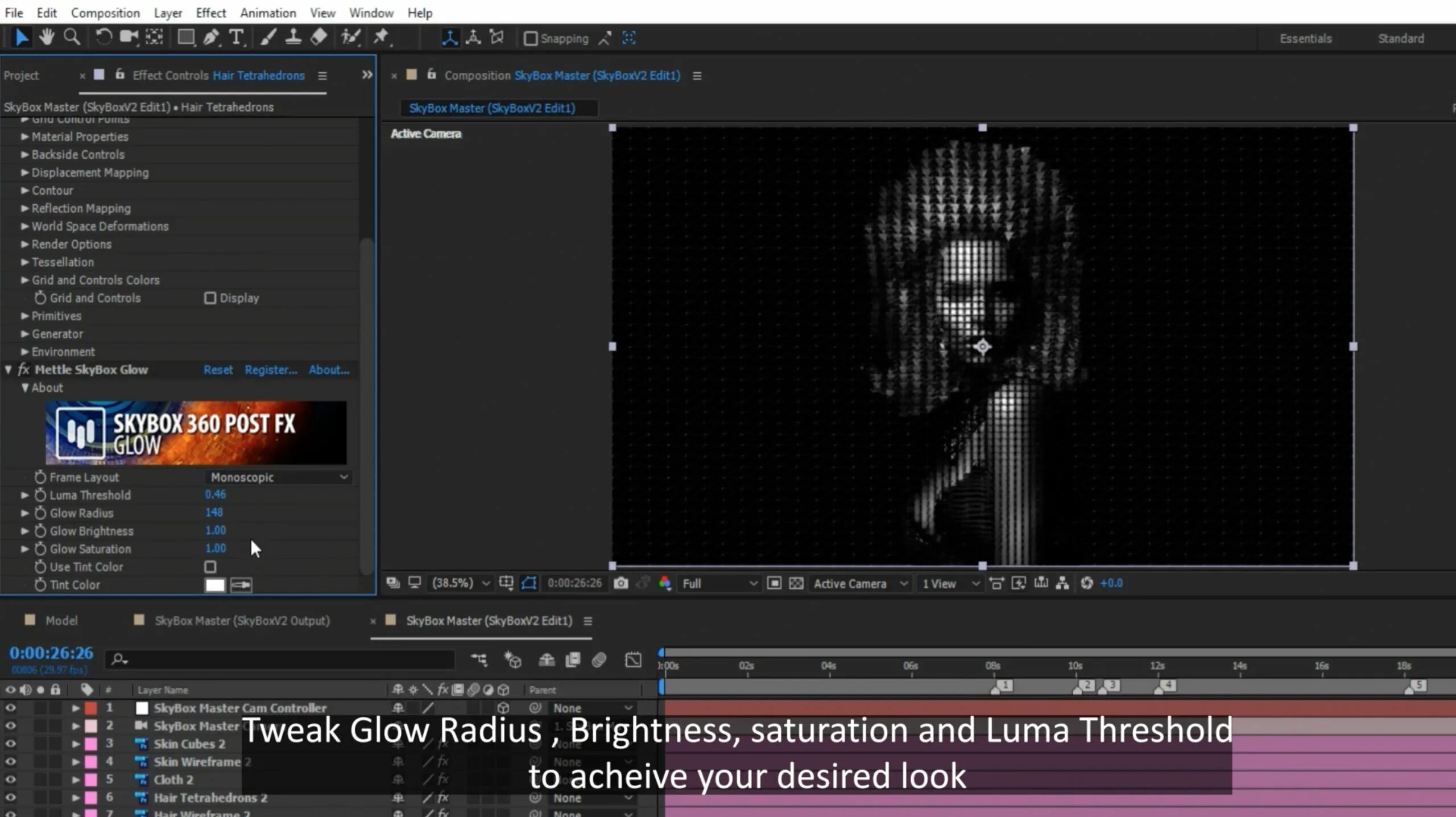This screenshot has height=817, width=1456.
Task: Click the snapshot camera icon in viewer
Action: tap(621, 583)
